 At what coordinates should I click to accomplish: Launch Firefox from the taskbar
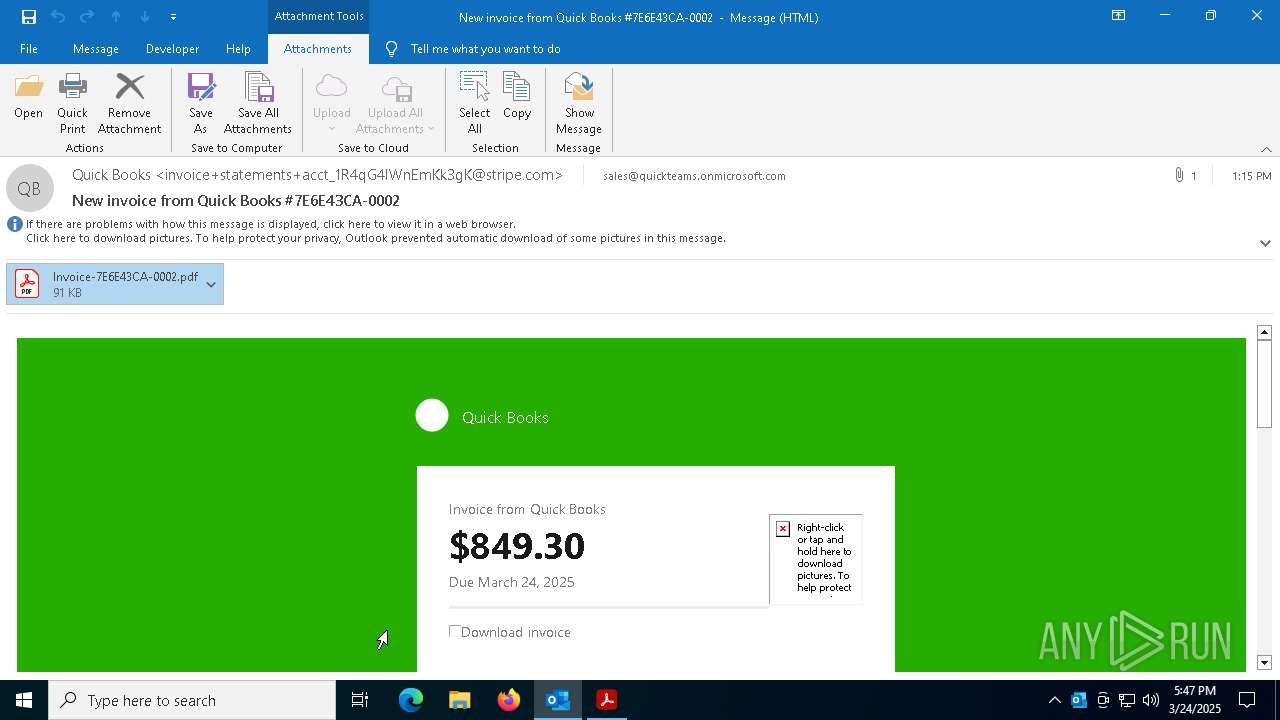coord(509,700)
